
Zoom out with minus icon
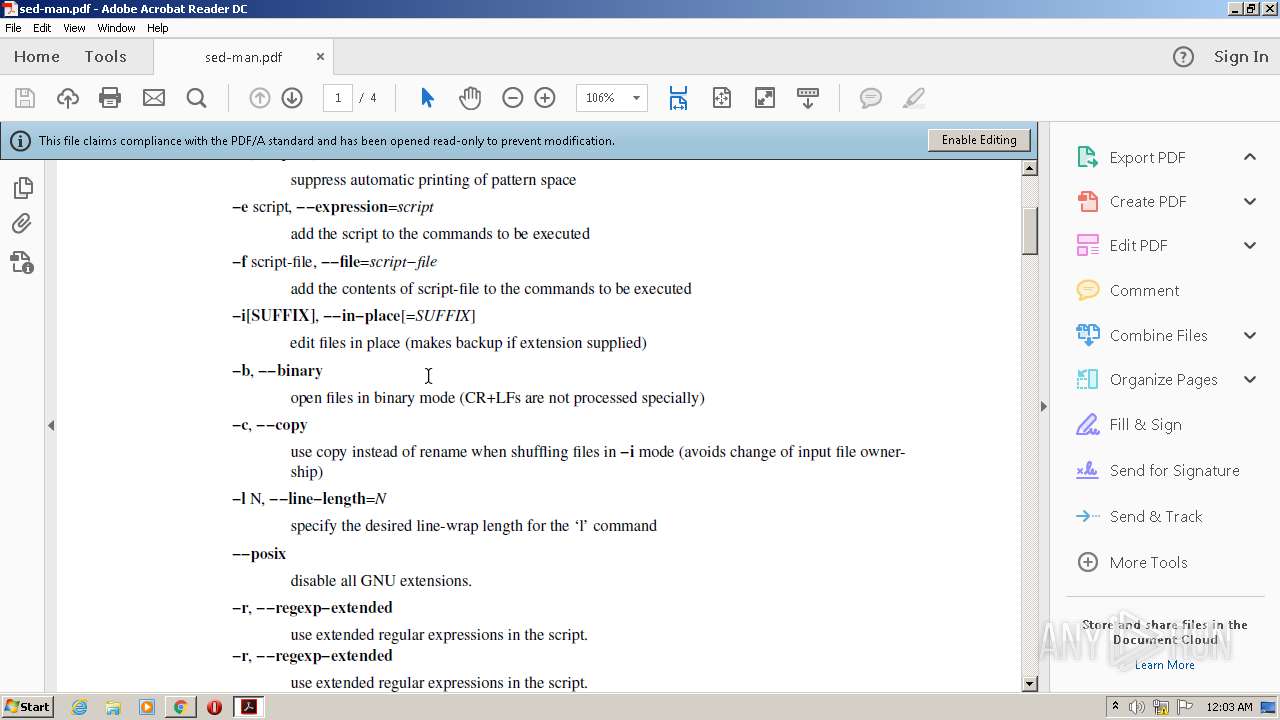513,98
